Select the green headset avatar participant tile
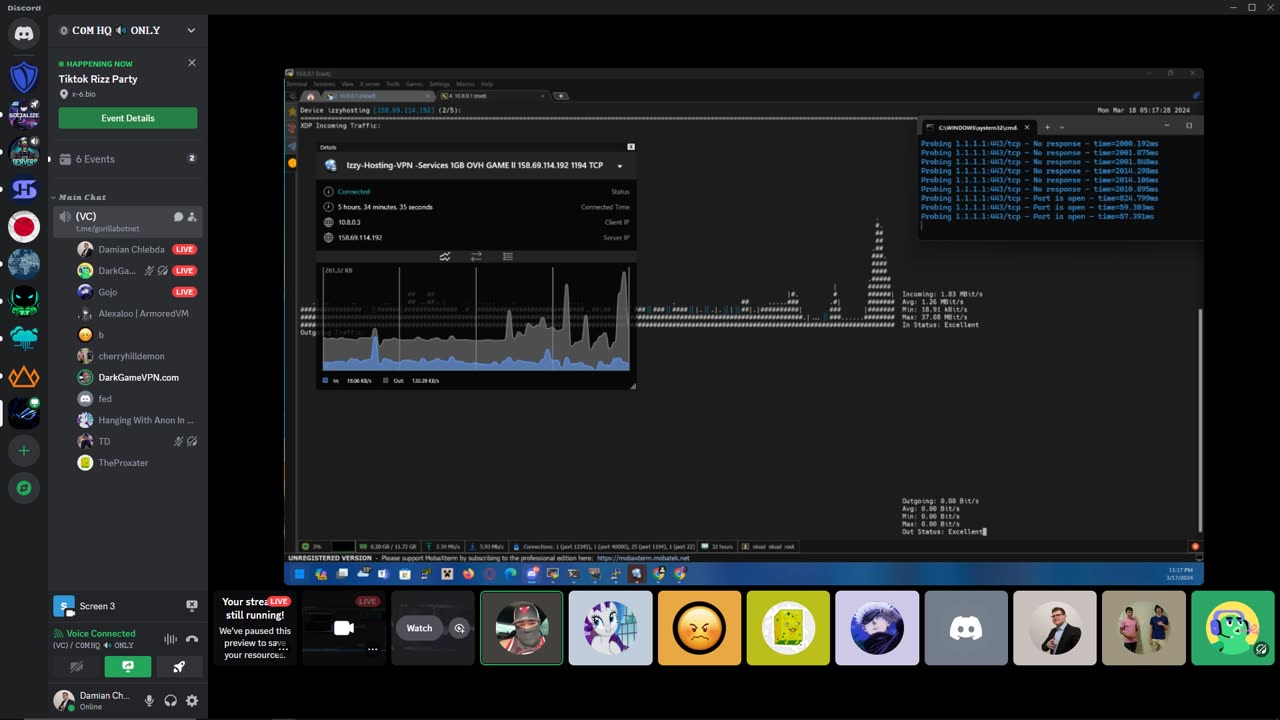Screen dimensions: 1280x720 [x=1233, y=628]
